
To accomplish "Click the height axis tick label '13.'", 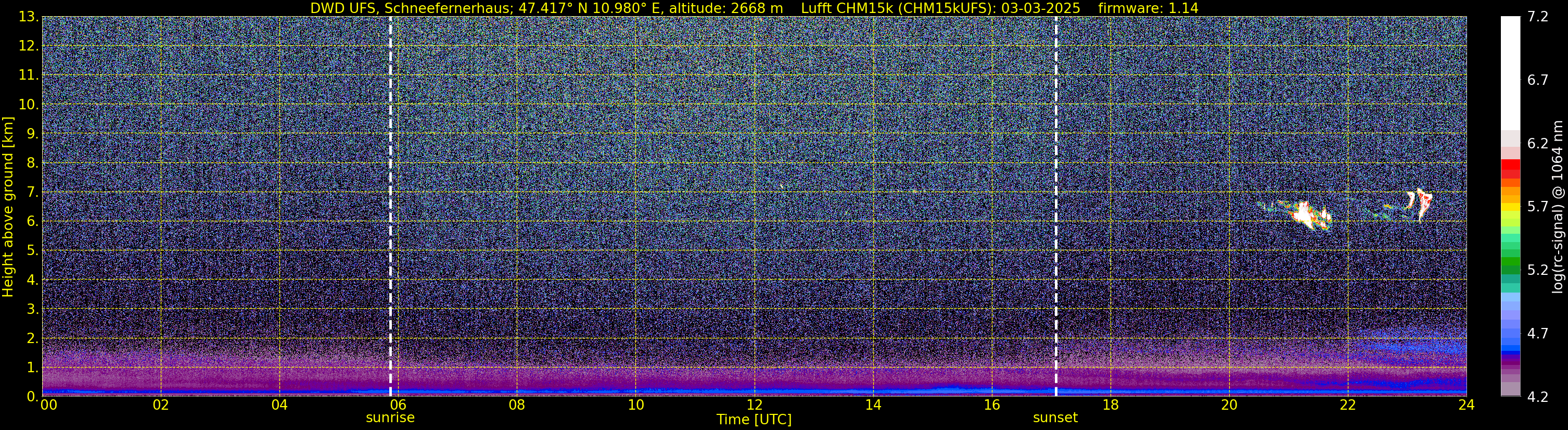I will [x=28, y=17].
